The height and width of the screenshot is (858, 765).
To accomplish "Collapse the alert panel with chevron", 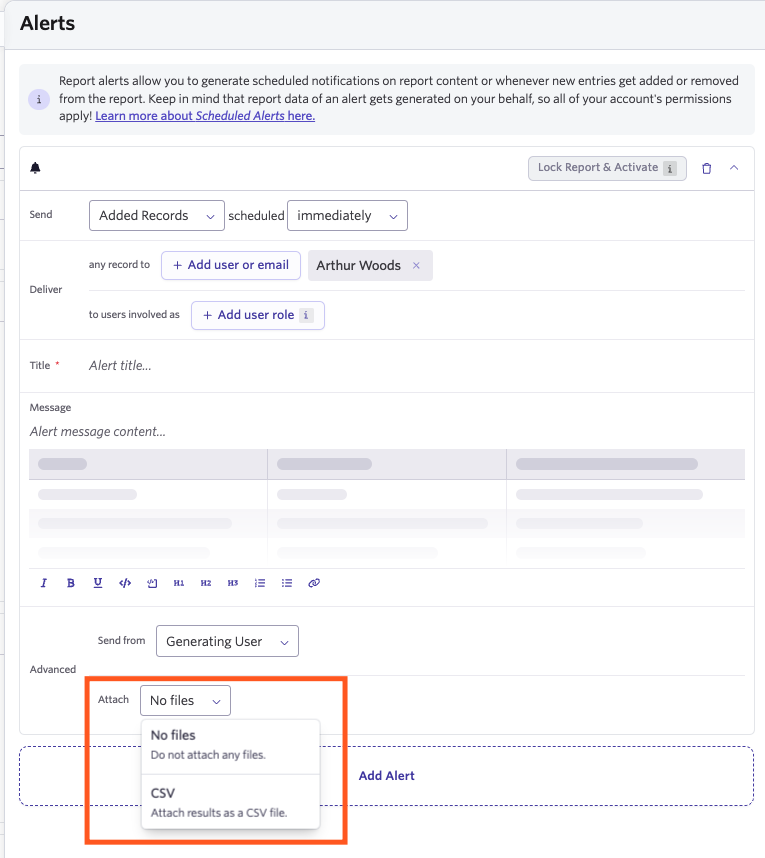I will [x=734, y=168].
